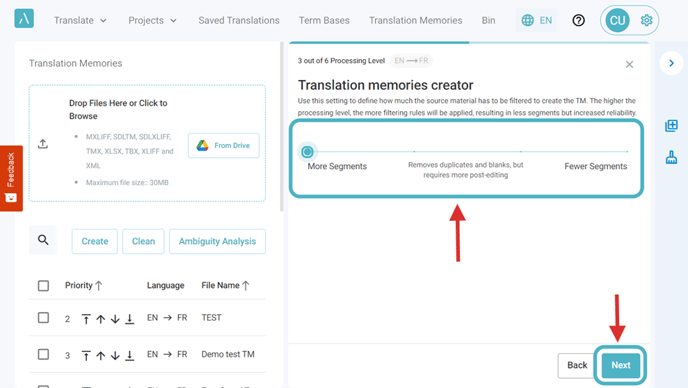688x388 pixels.
Task: Open the help question mark icon
Action: click(578, 20)
